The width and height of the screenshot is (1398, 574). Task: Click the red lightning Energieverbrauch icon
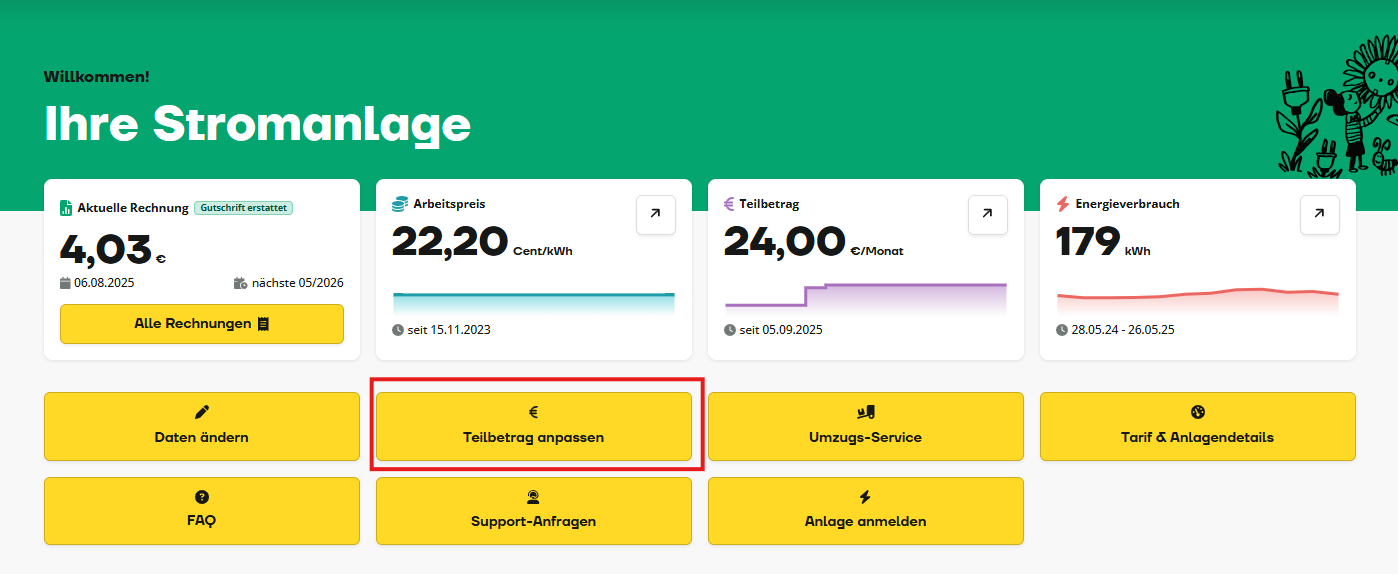[x=1063, y=204]
